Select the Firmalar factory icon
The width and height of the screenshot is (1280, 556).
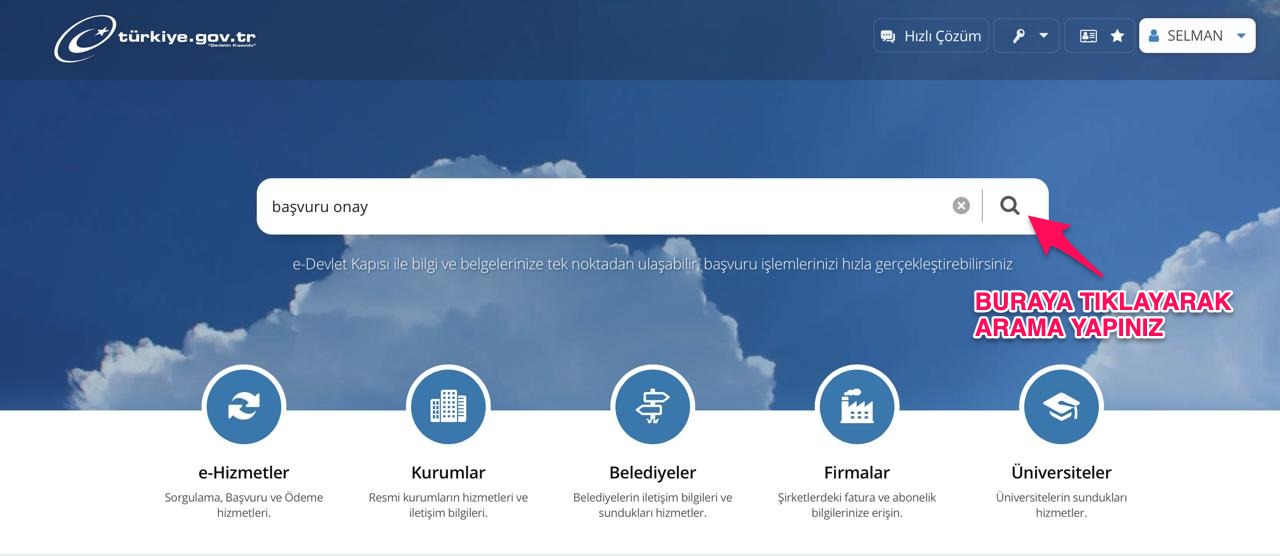click(857, 407)
